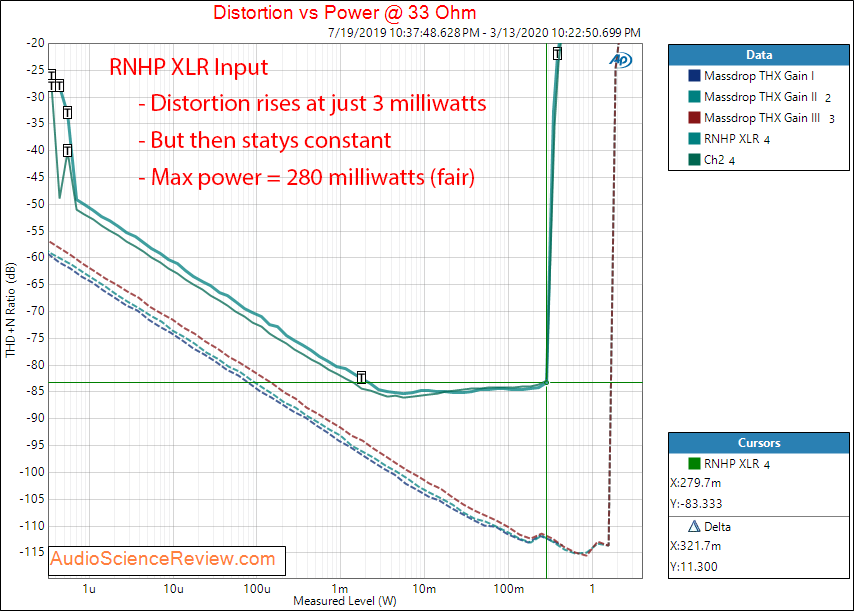The width and height of the screenshot is (854, 611).
Task: Click the Delta Y value 11.300
Action: point(694,566)
